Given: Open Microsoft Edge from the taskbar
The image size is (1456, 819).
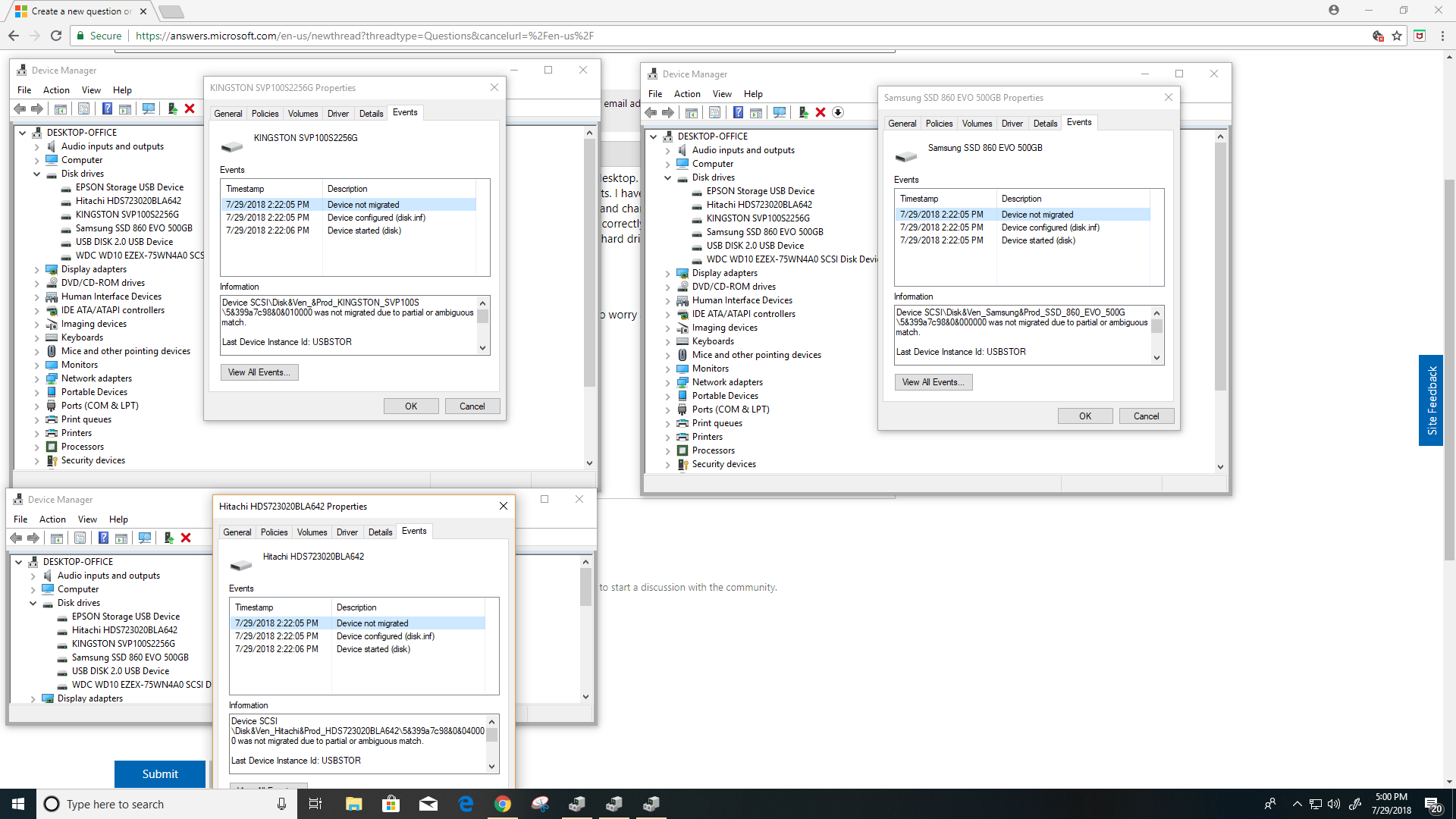Looking at the screenshot, I should 466,804.
